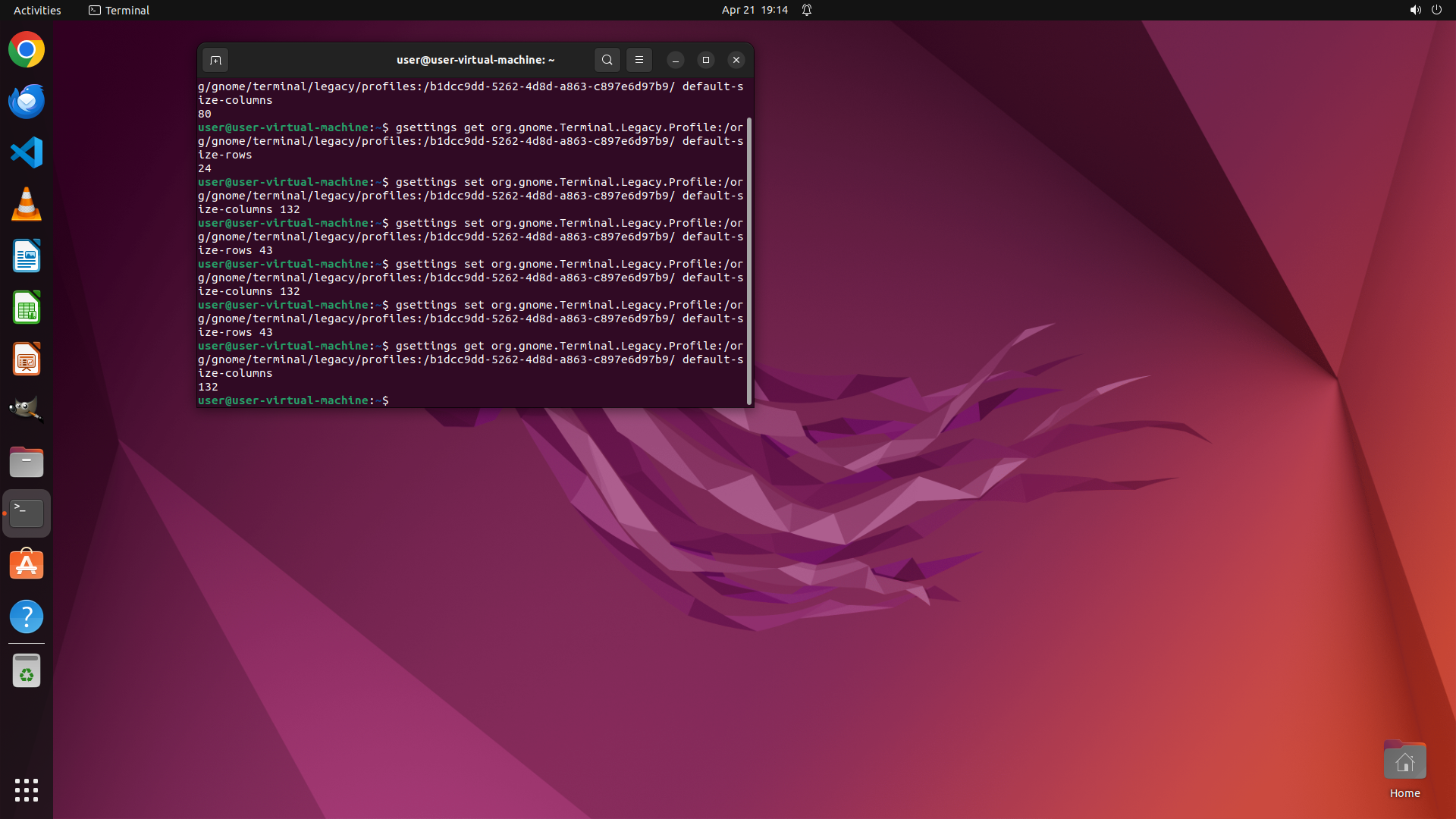Open Thunderbird Mail from the dock
This screenshot has width=1456, height=819.
pyautogui.click(x=27, y=102)
